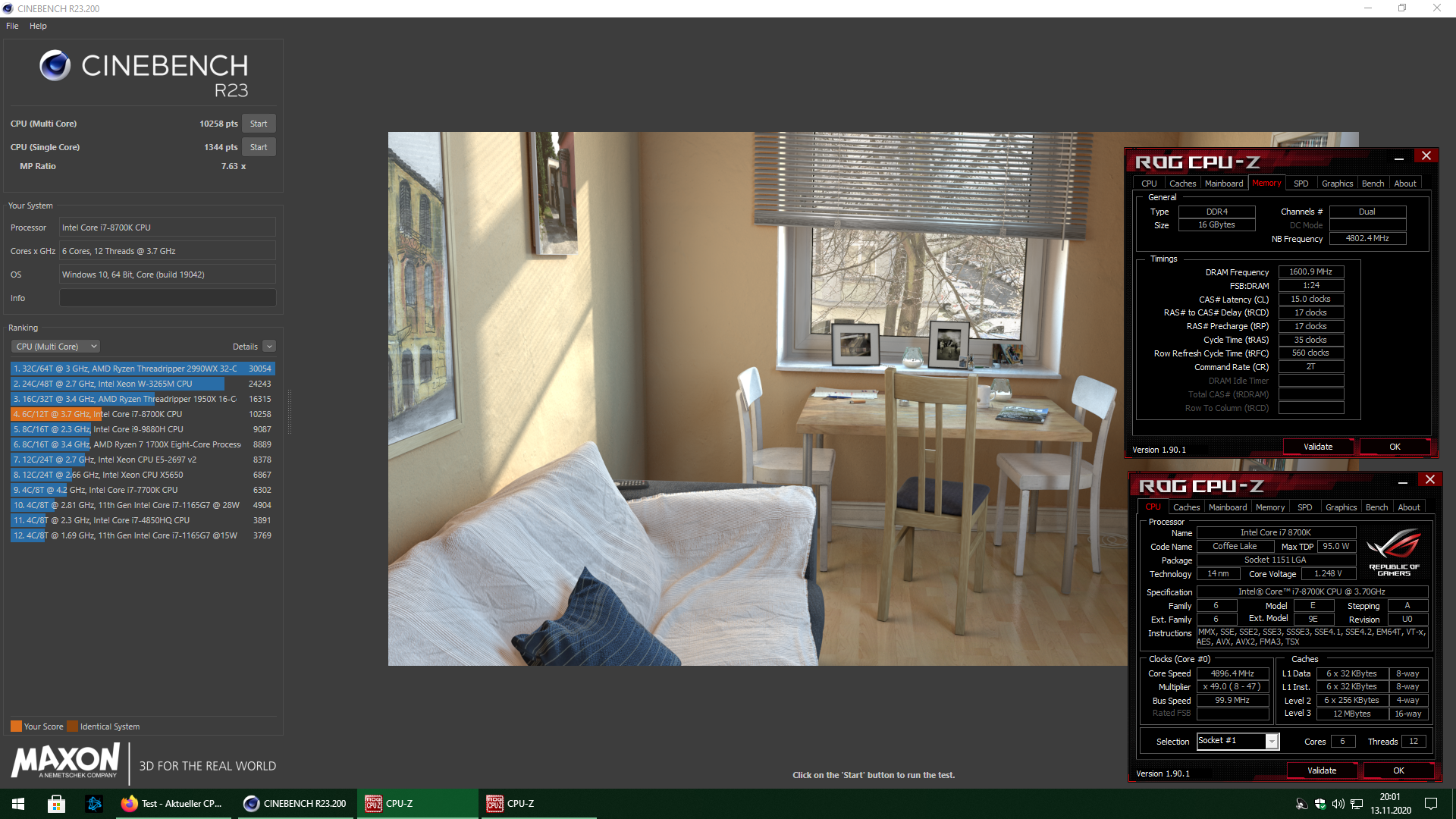Click the Info input field under Your System
This screenshot has width=1456, height=819.
tap(167, 297)
